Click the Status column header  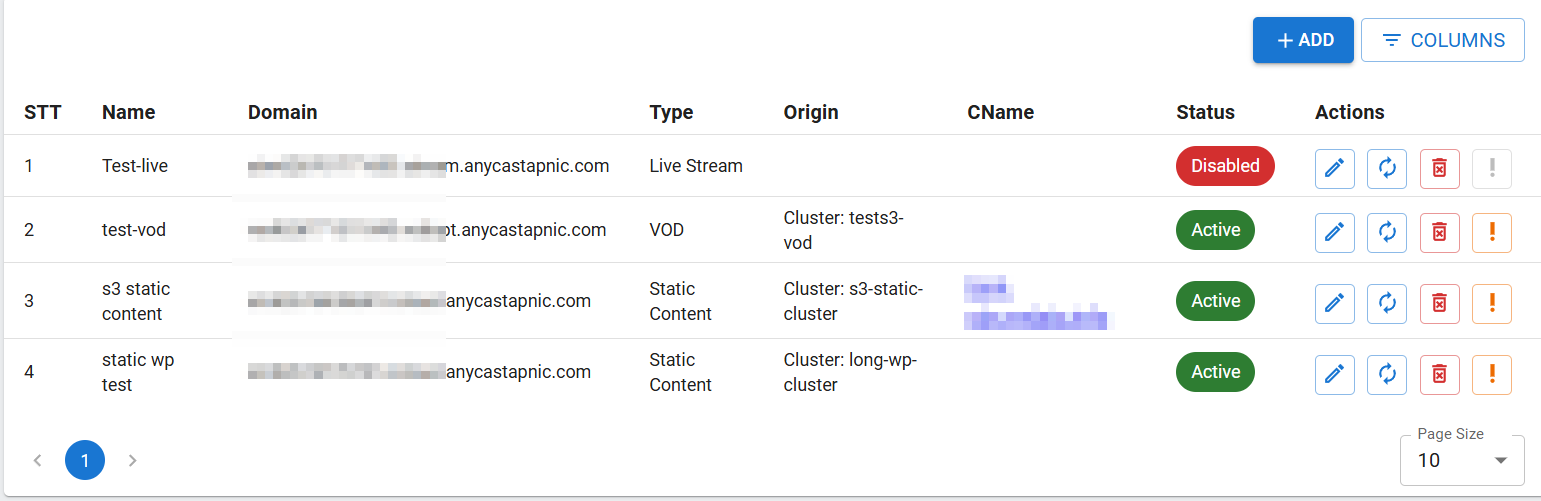[x=1205, y=112]
